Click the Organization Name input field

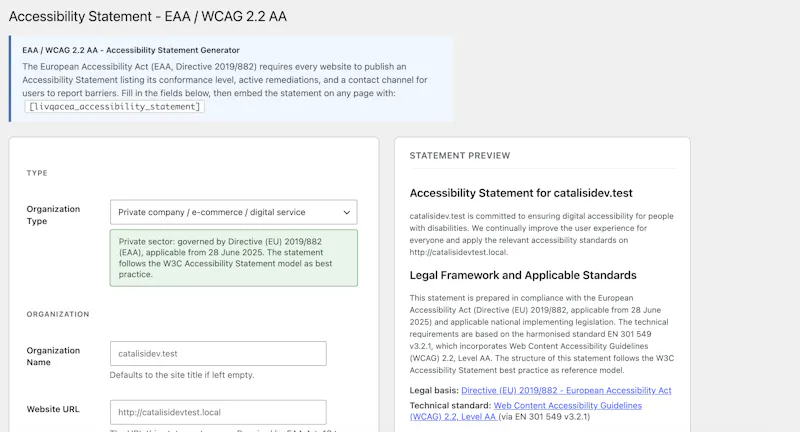coord(218,353)
